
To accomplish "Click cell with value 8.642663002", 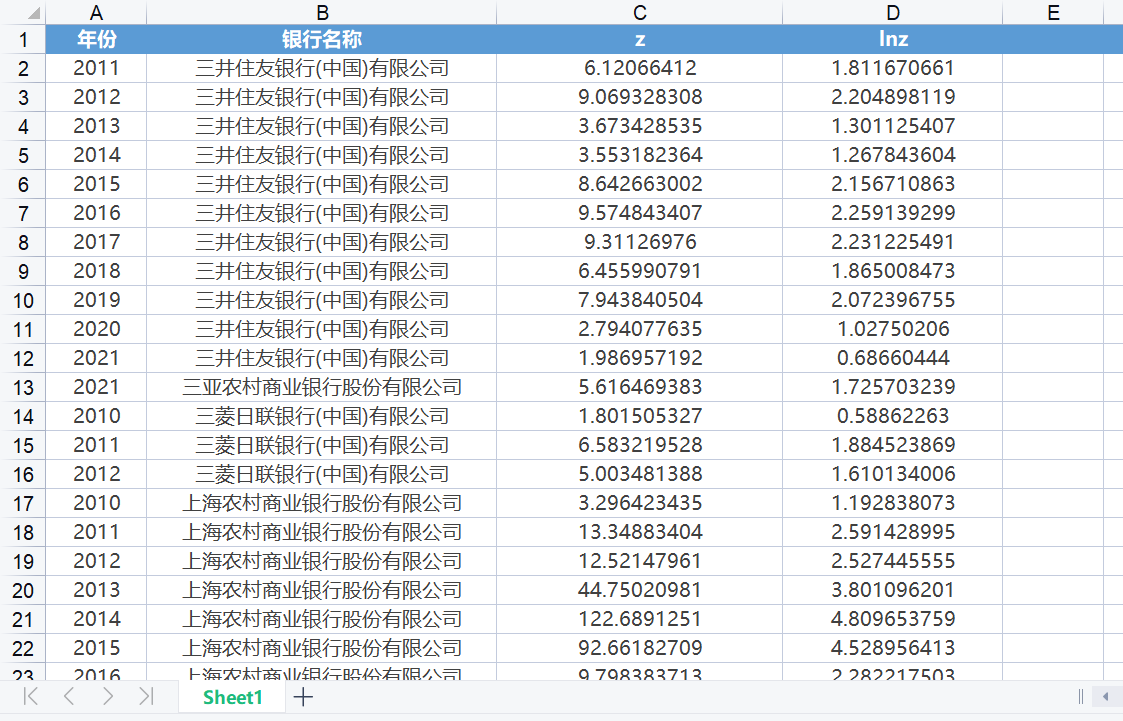I will [x=640, y=184].
